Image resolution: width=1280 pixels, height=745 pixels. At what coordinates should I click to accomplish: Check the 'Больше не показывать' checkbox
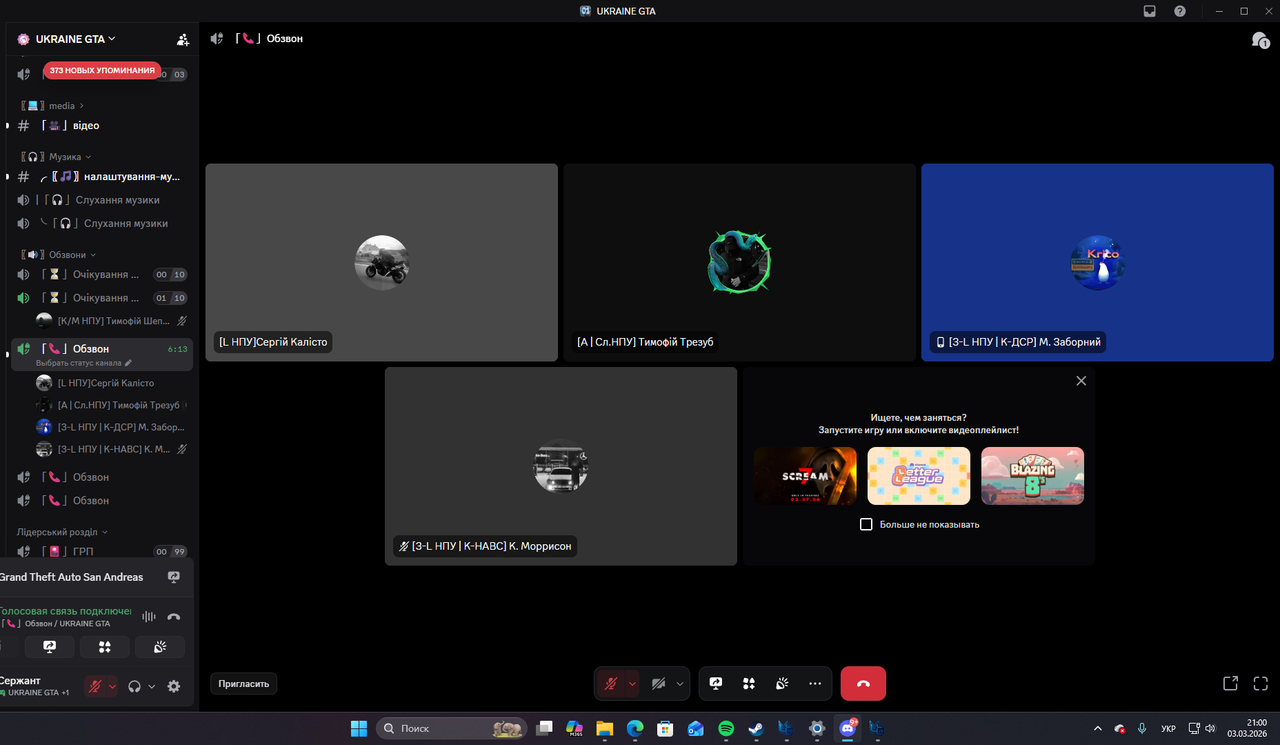coord(866,524)
